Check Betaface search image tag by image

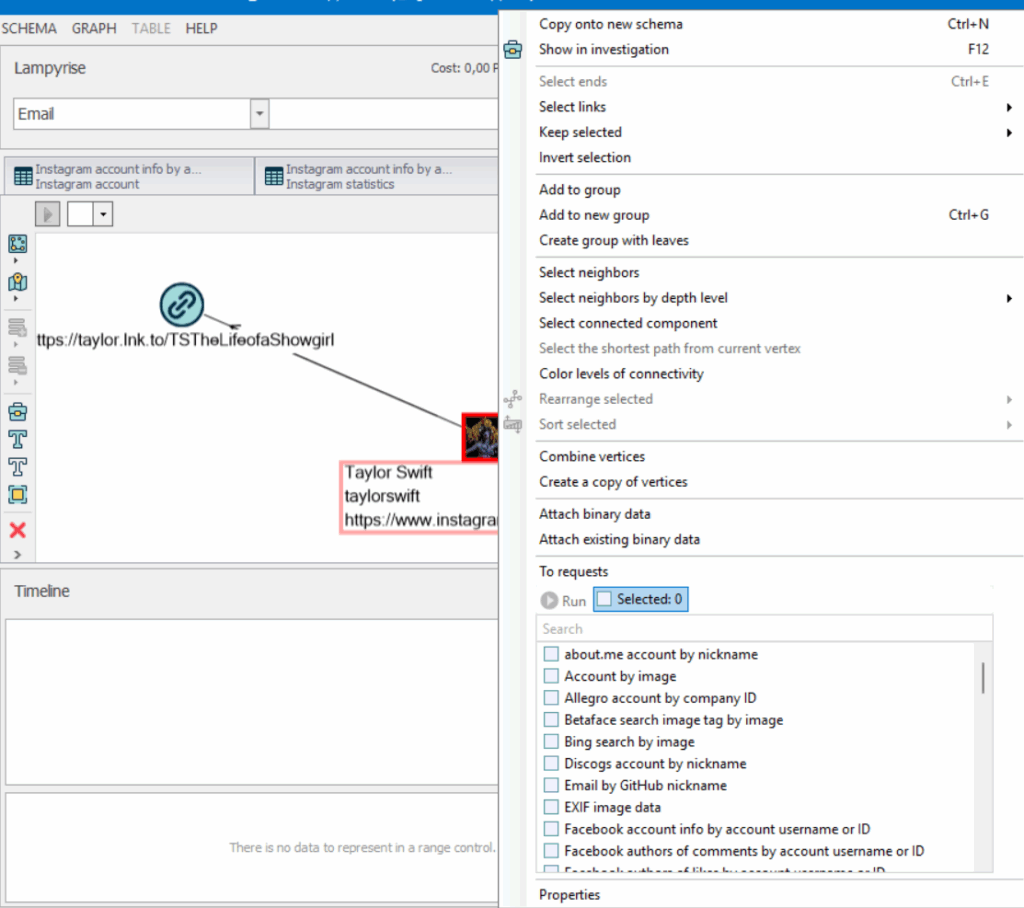click(x=551, y=719)
